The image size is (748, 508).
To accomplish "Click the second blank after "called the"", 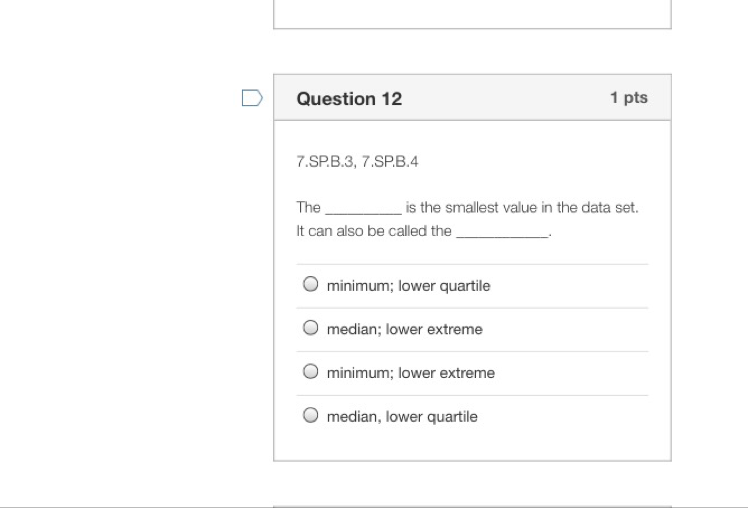I will click(502, 232).
